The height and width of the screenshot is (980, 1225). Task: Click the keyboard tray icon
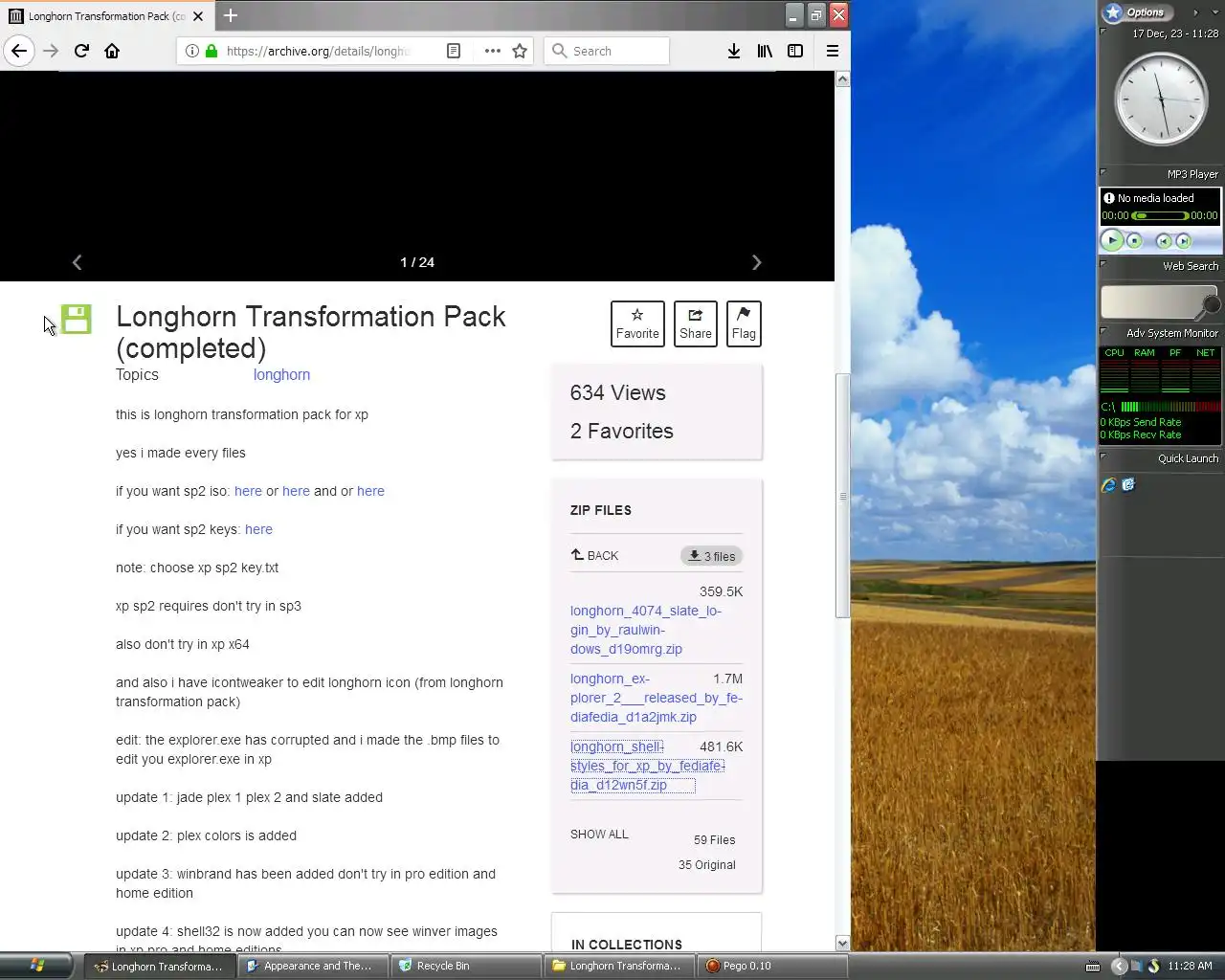click(x=1093, y=967)
